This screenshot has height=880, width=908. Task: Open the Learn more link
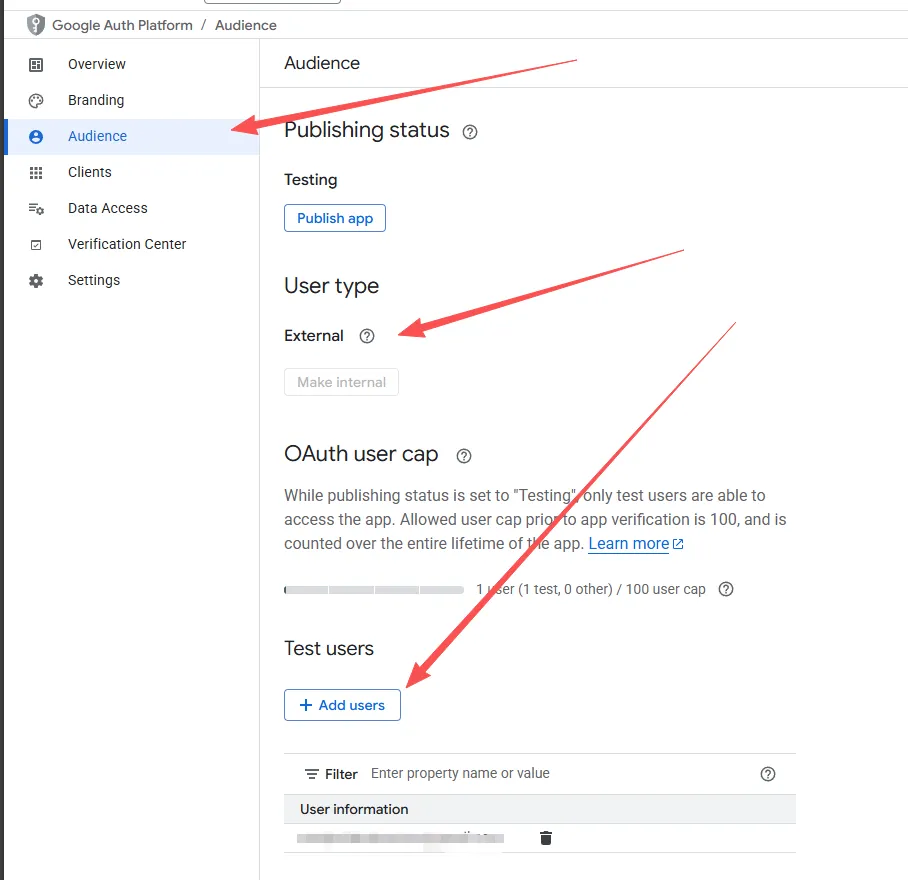629,544
